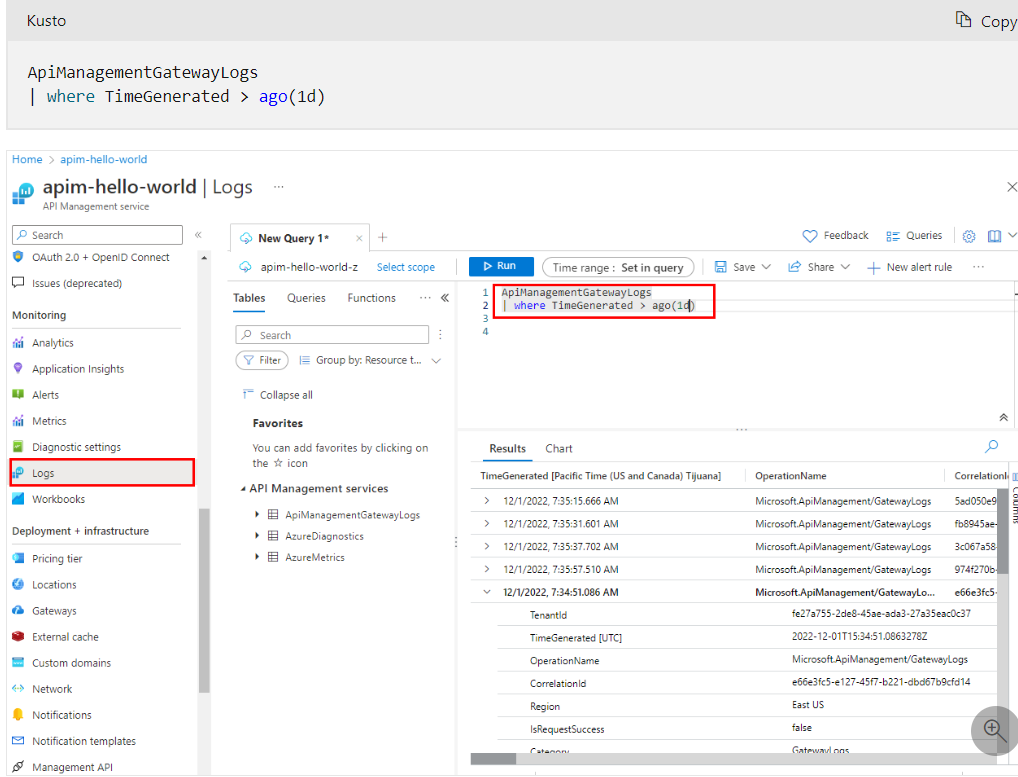The height and width of the screenshot is (777, 1018).
Task: Open Network settings
Action: click(x=52, y=689)
